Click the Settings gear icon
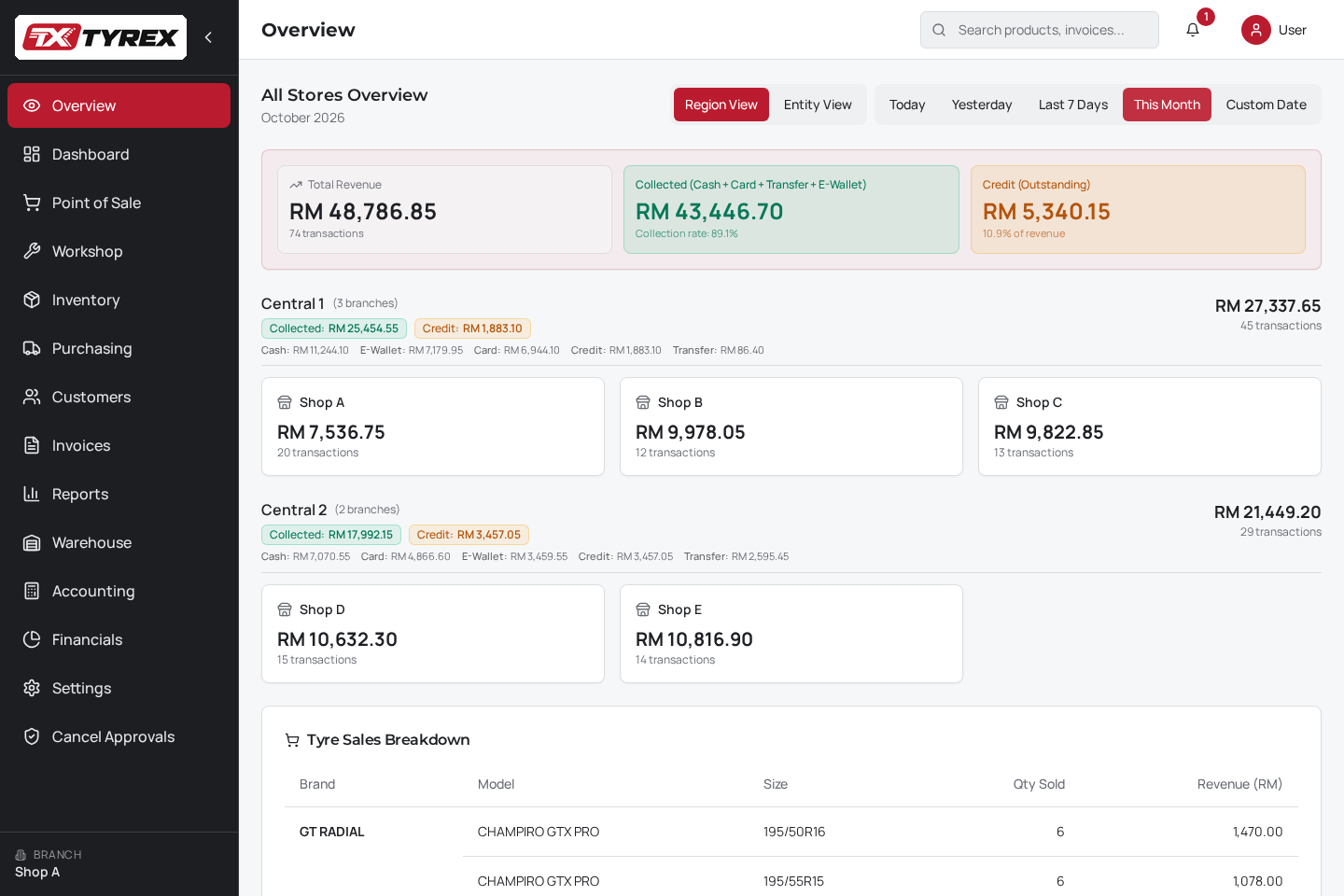Screen dimensions: 1344x896 (32, 688)
